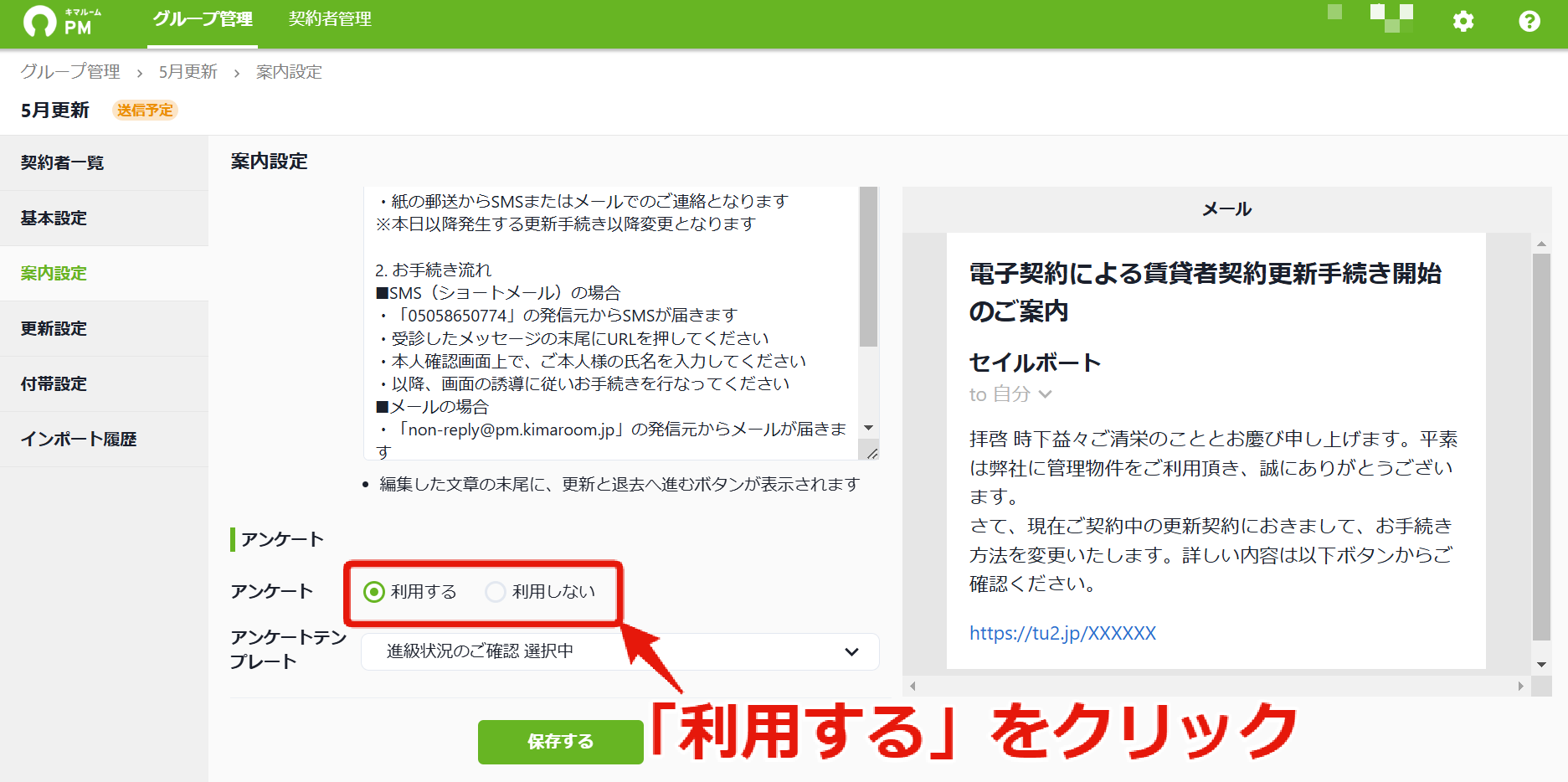The height and width of the screenshot is (782, 1568).
Task: Click the mail preview scroll-up arrow
Action: (x=1541, y=244)
